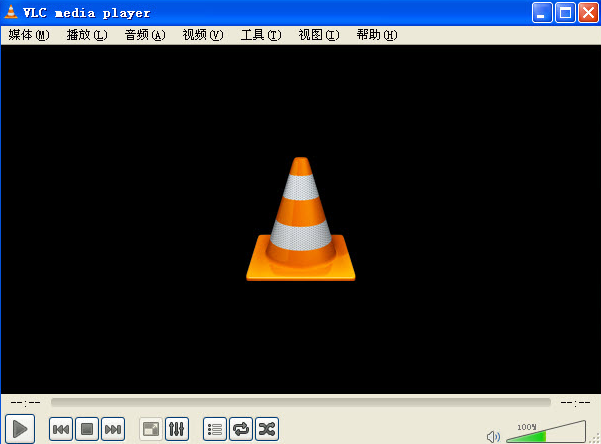Open the 工具(T) menu
This screenshot has height=444, width=601.
coord(261,35)
